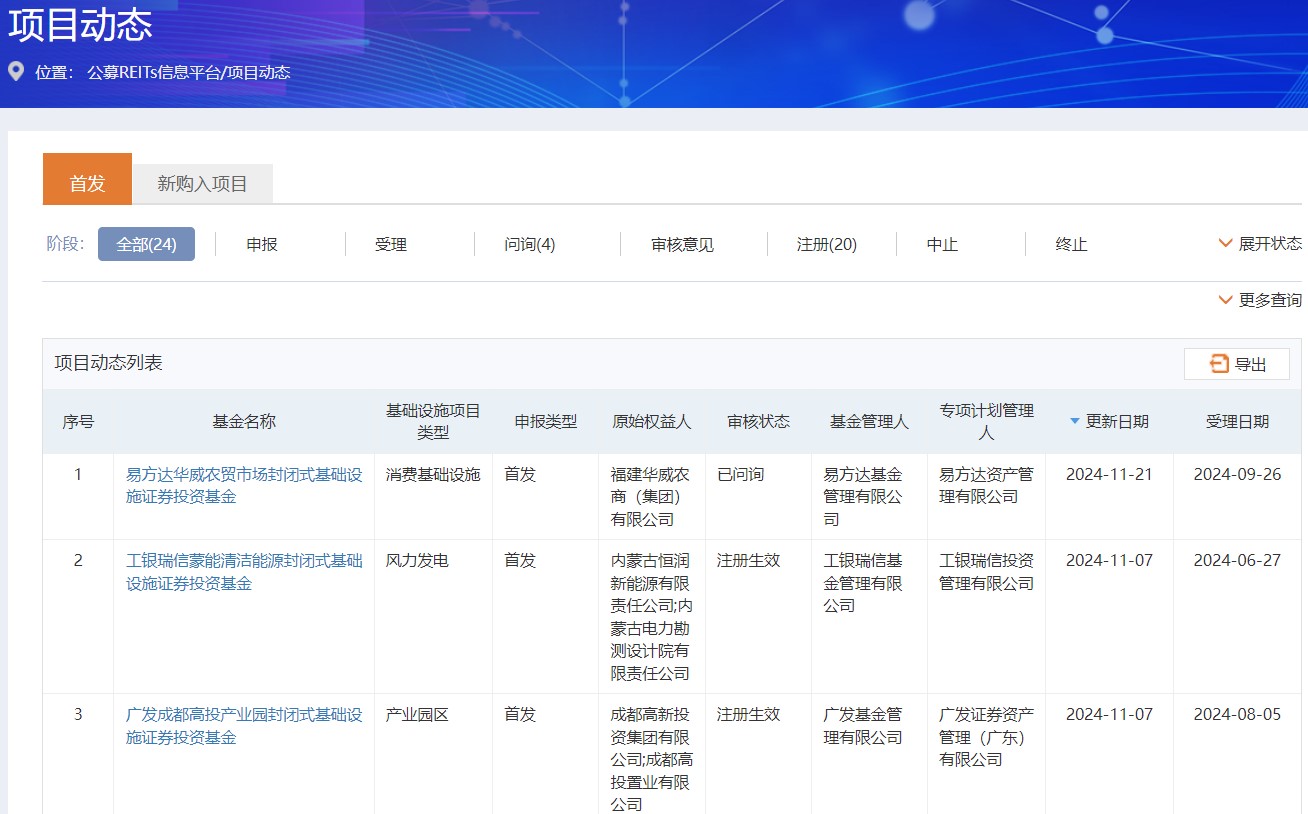The image size is (1308, 814).
Task: Click the export icon beside 导出
Action: [x=1219, y=364]
